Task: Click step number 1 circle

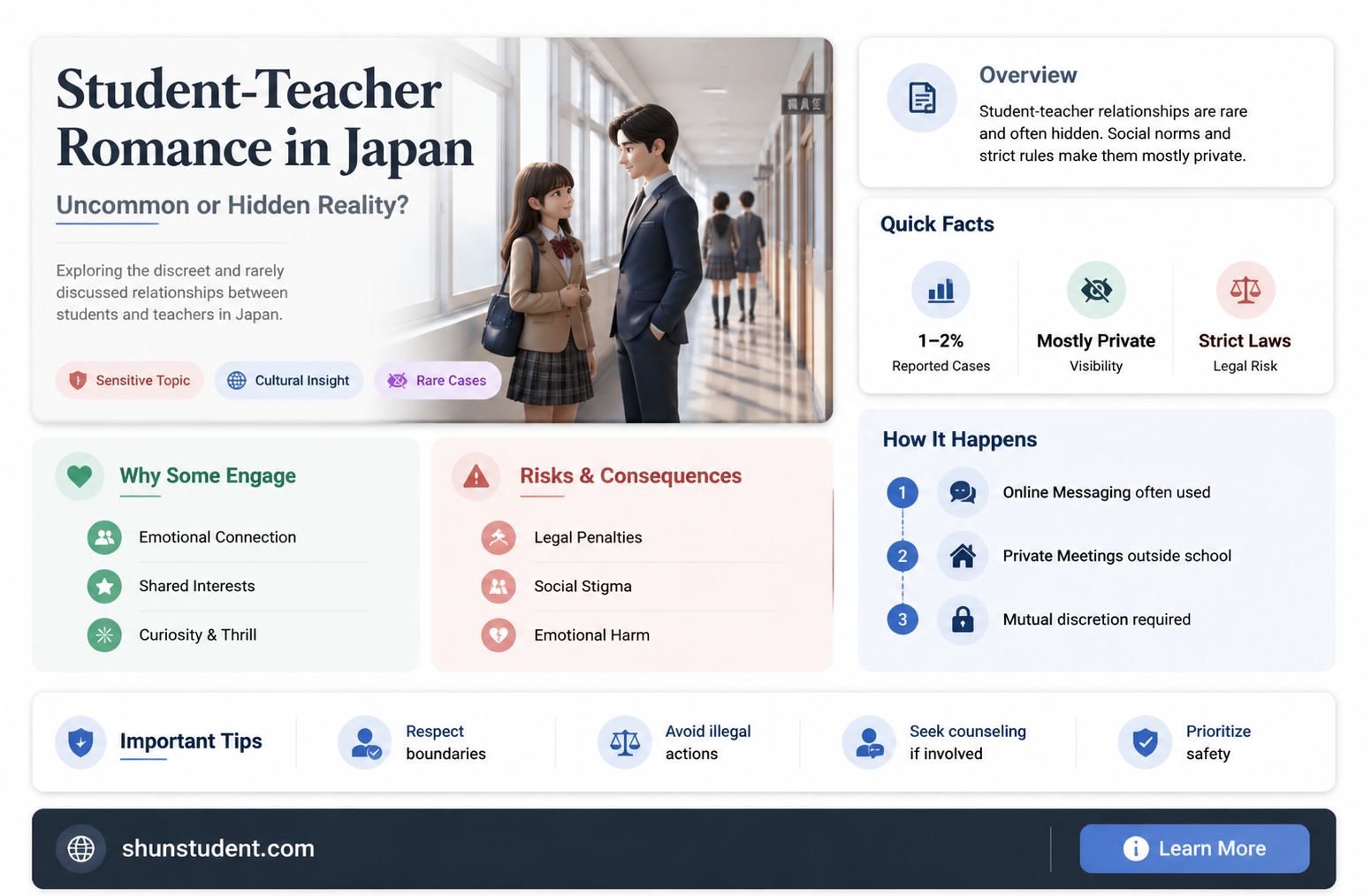Action: coord(903,492)
